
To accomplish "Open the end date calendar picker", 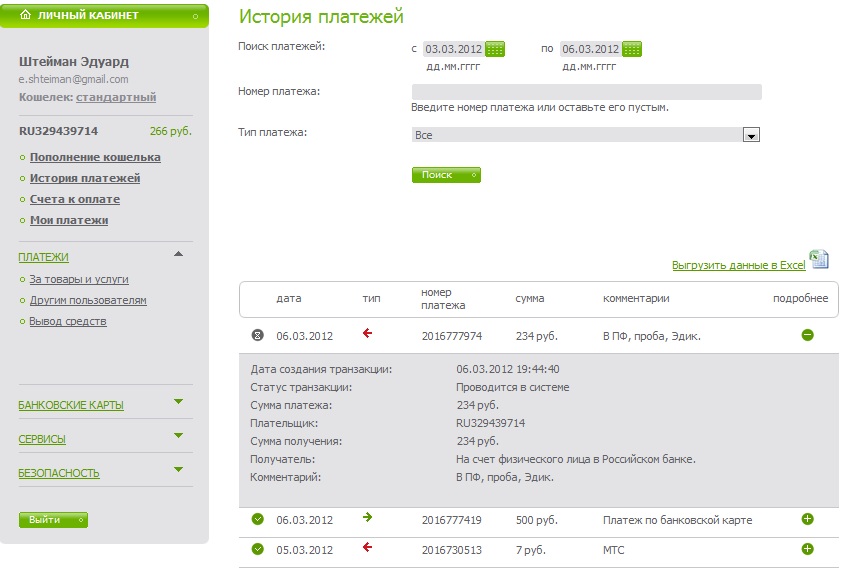I will (x=631, y=49).
